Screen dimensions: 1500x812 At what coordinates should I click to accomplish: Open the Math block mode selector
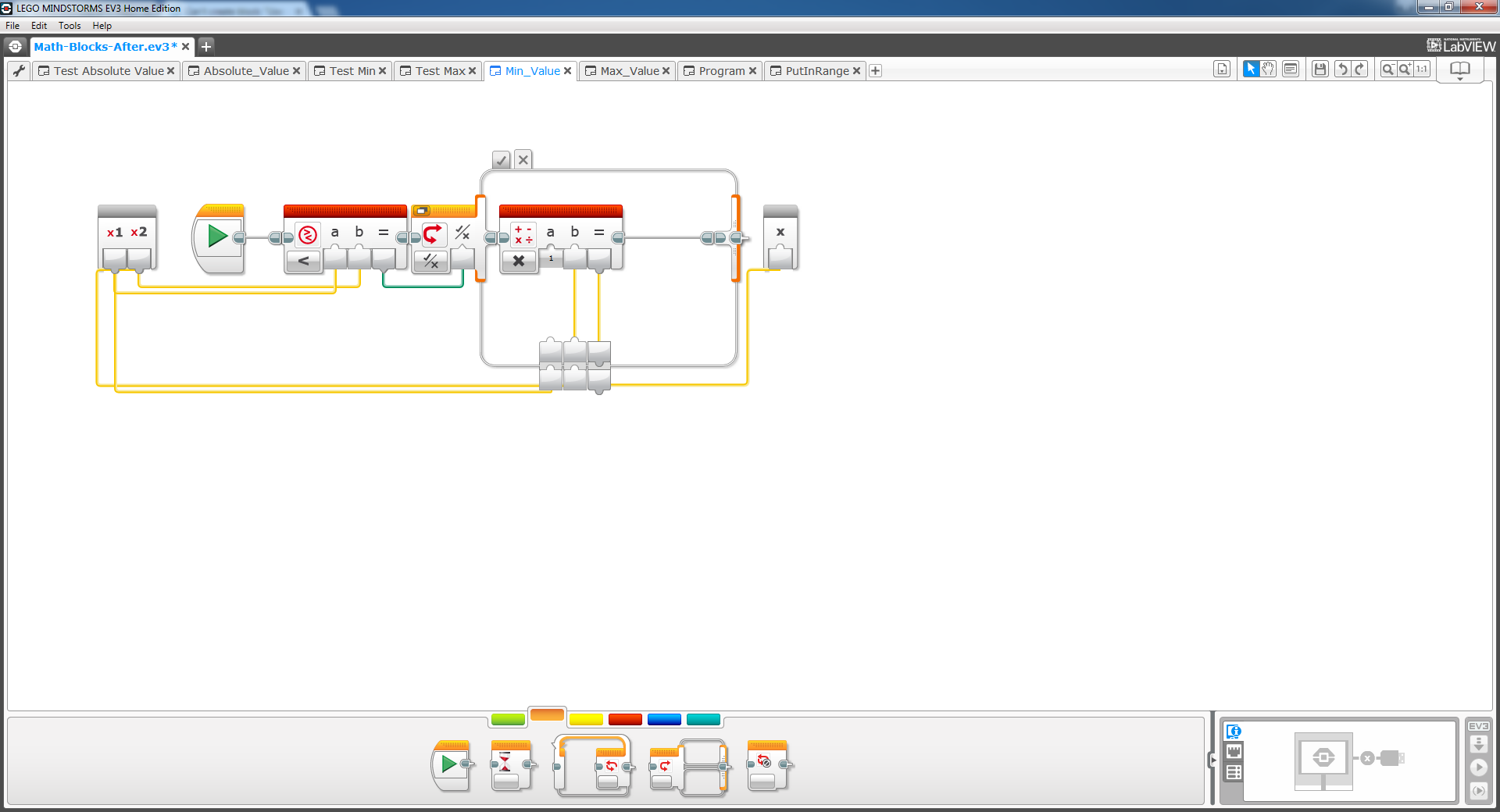pos(519,261)
